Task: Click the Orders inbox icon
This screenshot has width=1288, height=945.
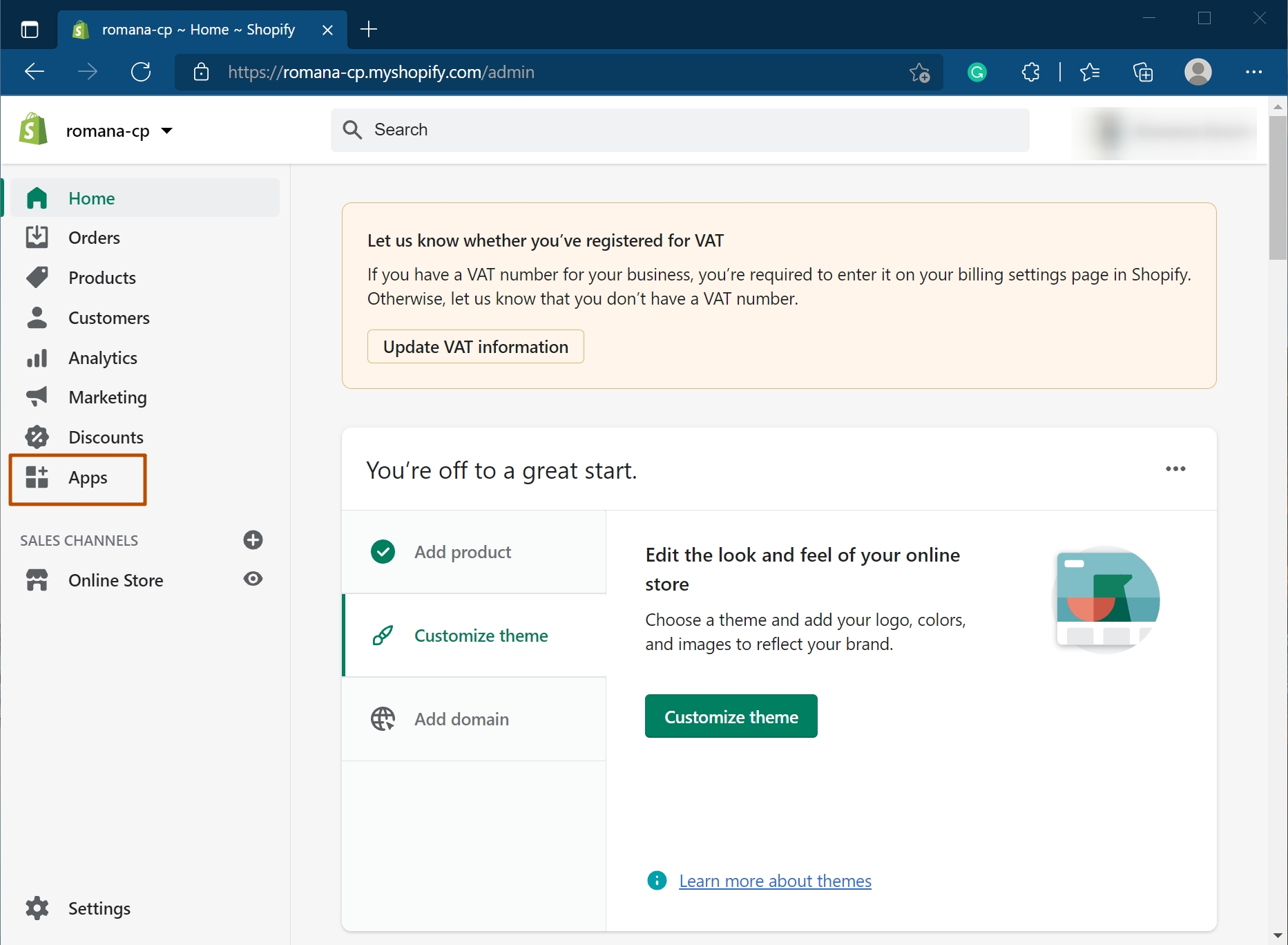Action: coord(37,237)
